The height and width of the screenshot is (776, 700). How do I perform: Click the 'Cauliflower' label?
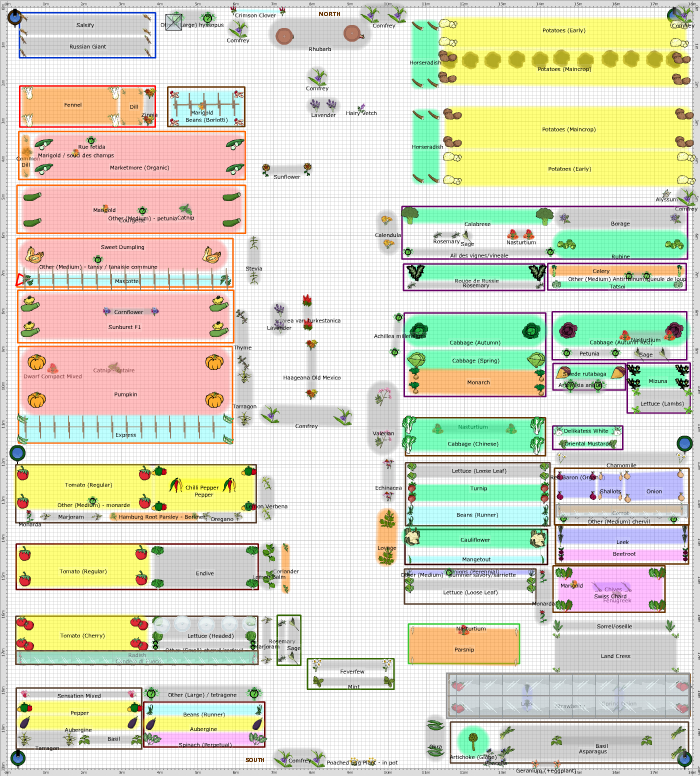[x=475, y=540]
